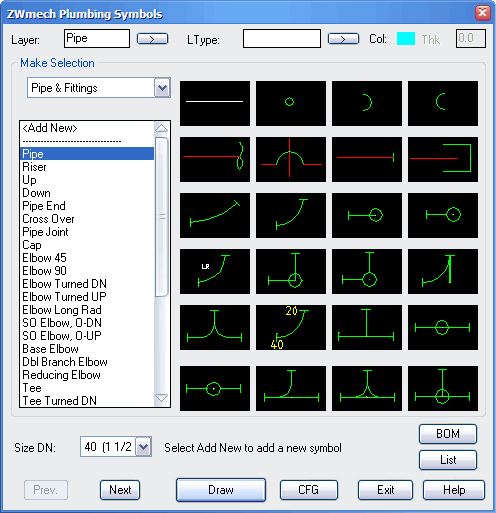Viewport: 496px width, 513px height.
Task: Select the Base Elbow thumbnail with thick bar
Action: coord(443,271)
